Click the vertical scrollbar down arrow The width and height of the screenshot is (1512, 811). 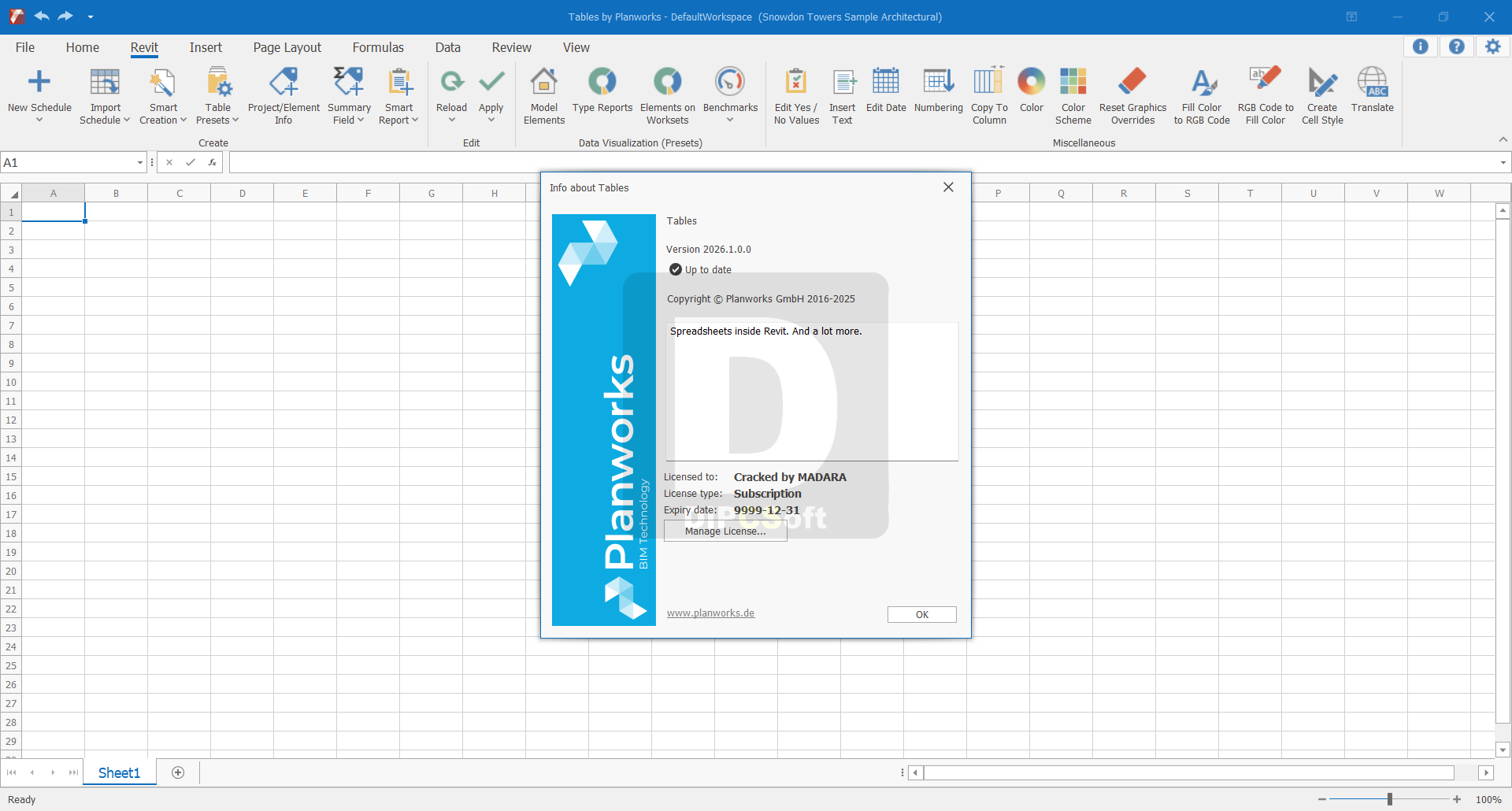(x=1503, y=750)
